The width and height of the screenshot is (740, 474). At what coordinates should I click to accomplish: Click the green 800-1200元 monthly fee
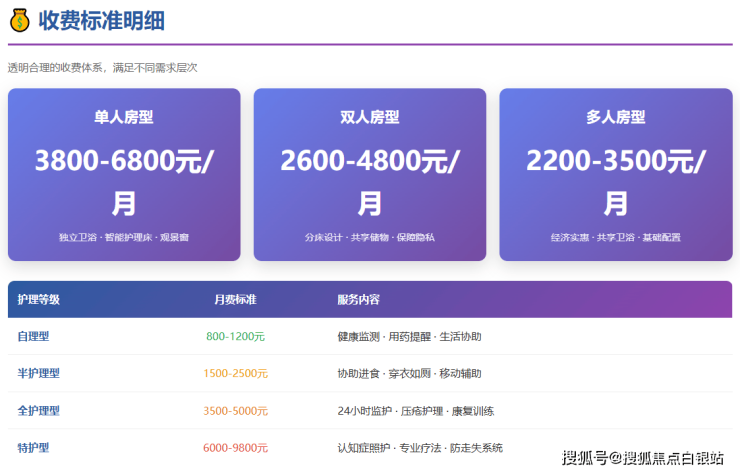point(235,336)
